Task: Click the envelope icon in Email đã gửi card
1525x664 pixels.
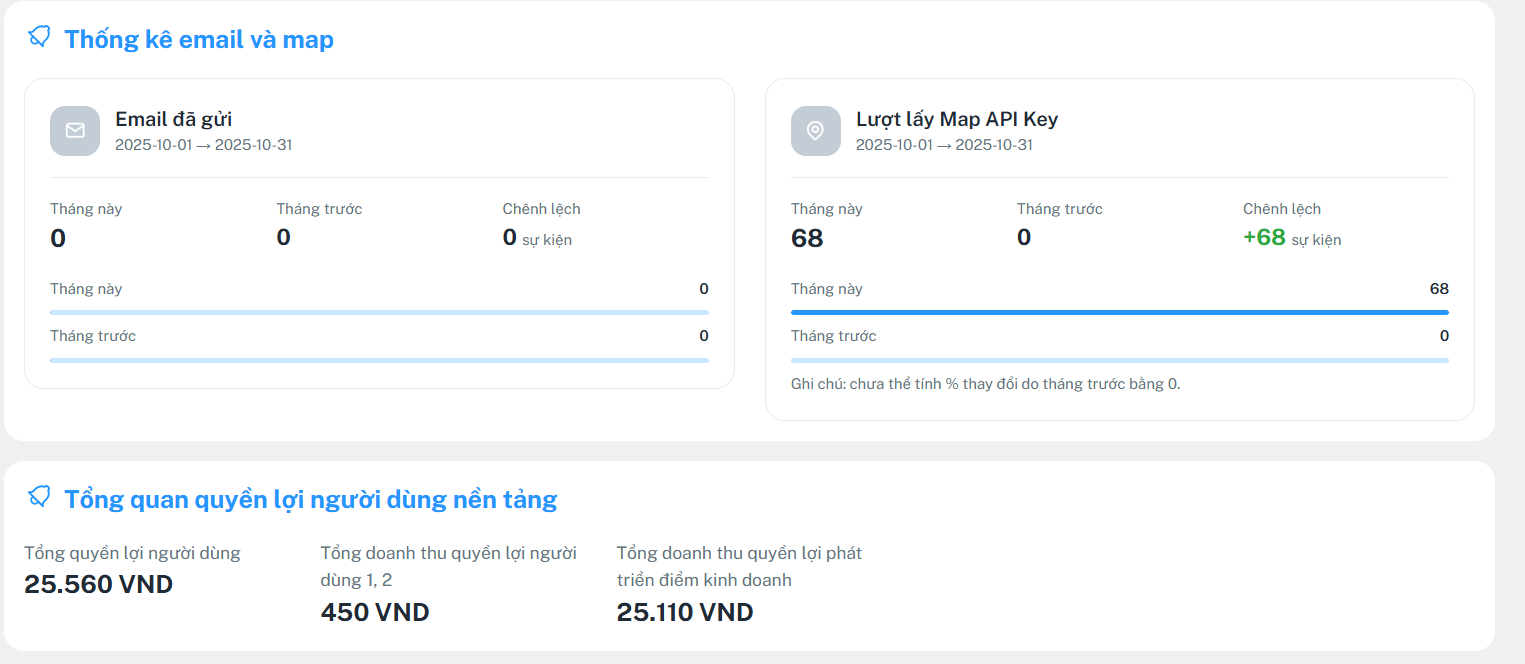Action: pos(75,131)
